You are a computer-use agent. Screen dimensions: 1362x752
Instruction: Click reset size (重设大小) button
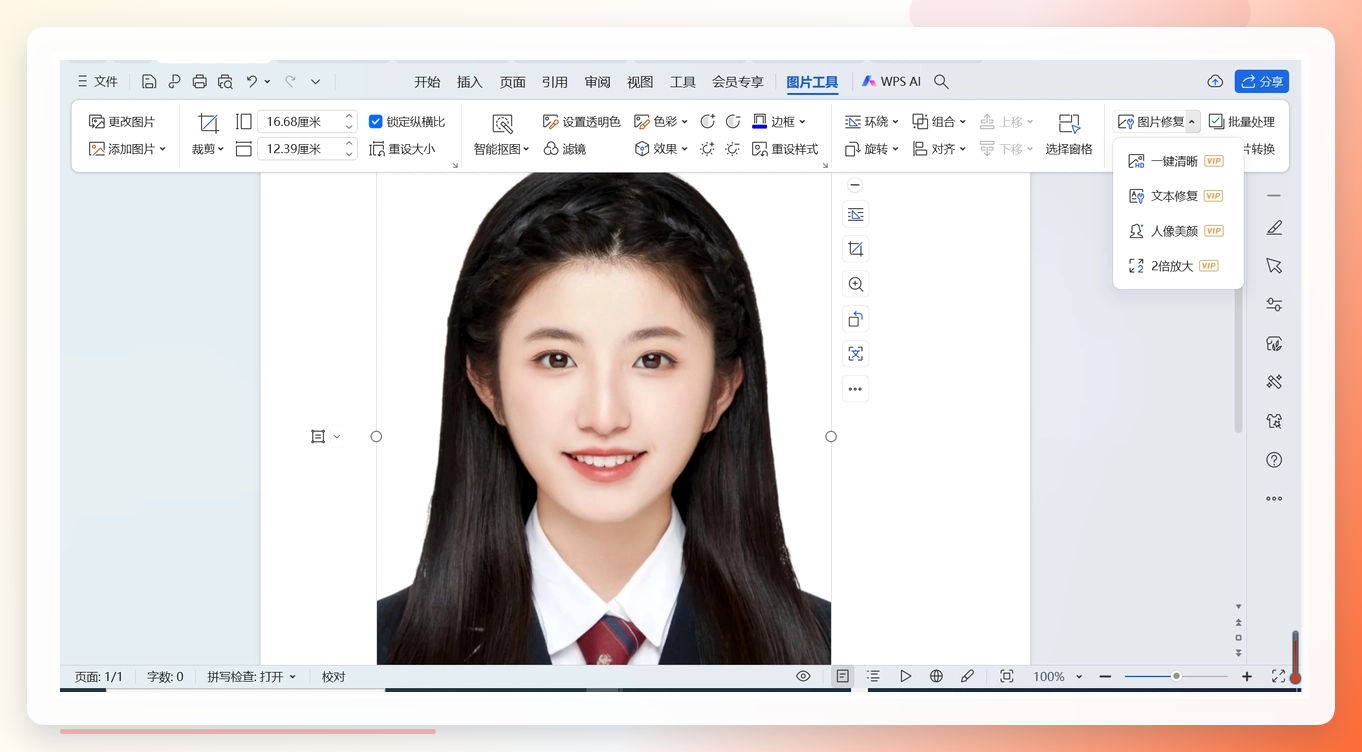point(403,149)
